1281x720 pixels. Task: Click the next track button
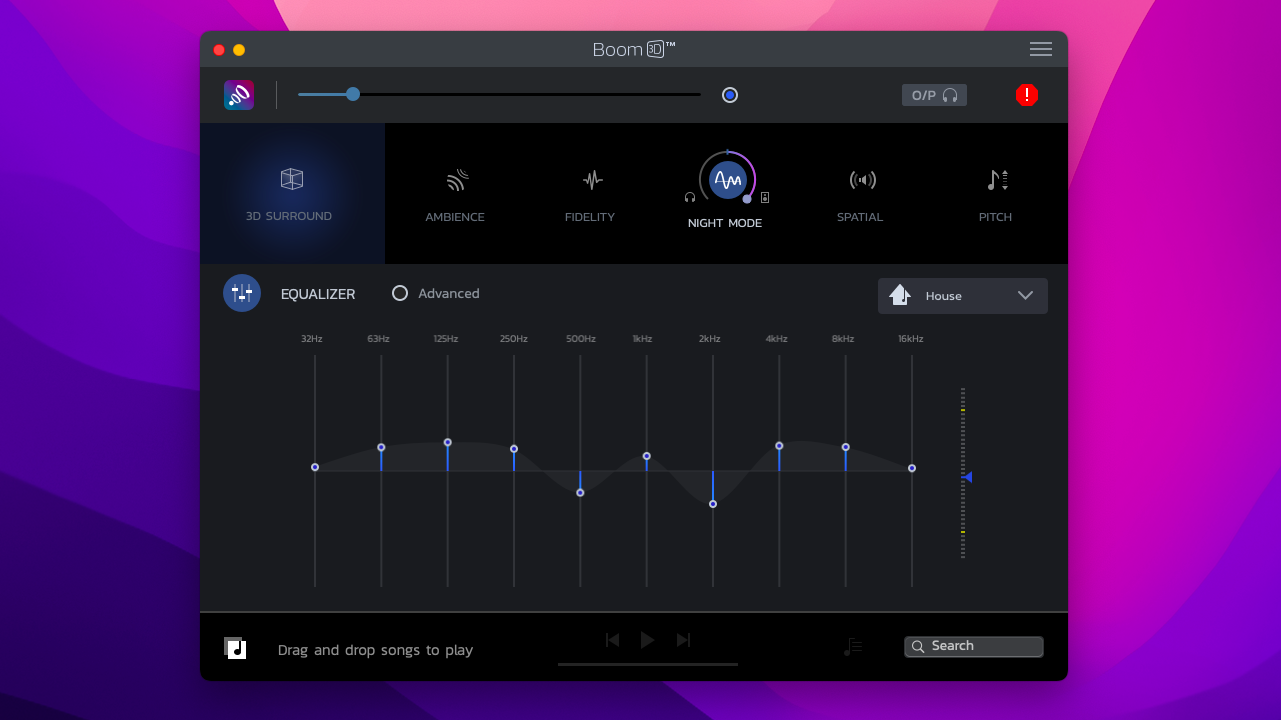683,640
